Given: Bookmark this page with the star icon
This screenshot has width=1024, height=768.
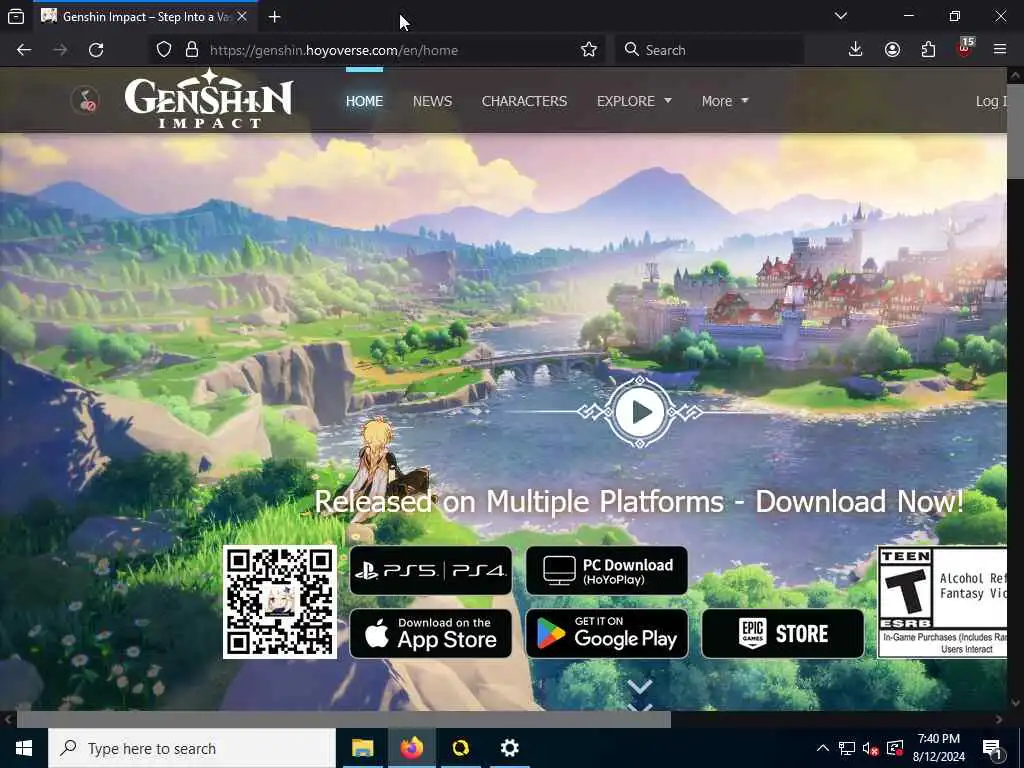Looking at the screenshot, I should pyautogui.click(x=588, y=50).
